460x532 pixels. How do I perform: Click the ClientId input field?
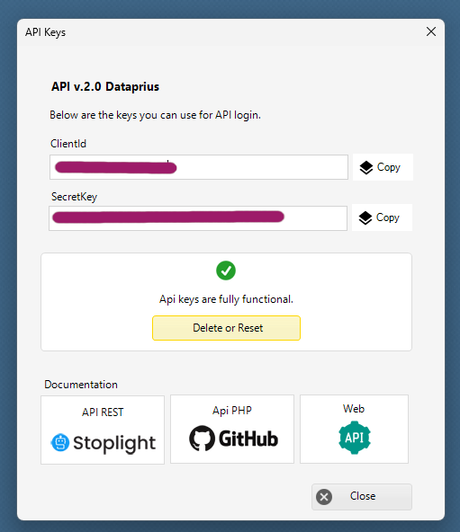(199, 167)
